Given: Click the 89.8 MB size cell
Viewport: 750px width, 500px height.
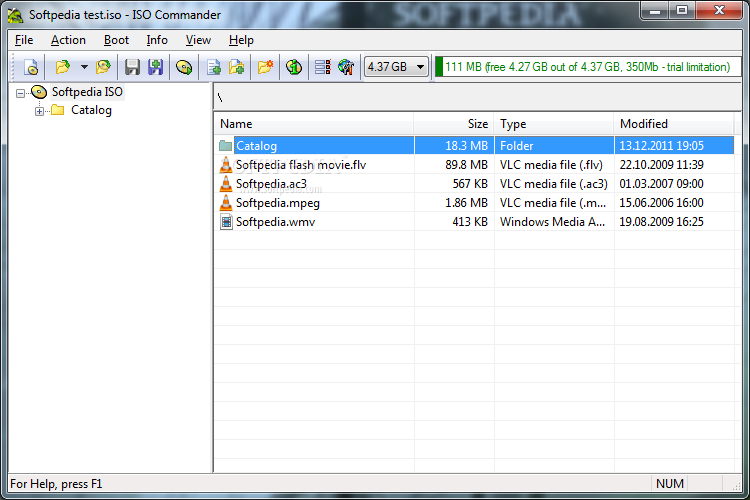Looking at the screenshot, I should (x=466, y=165).
